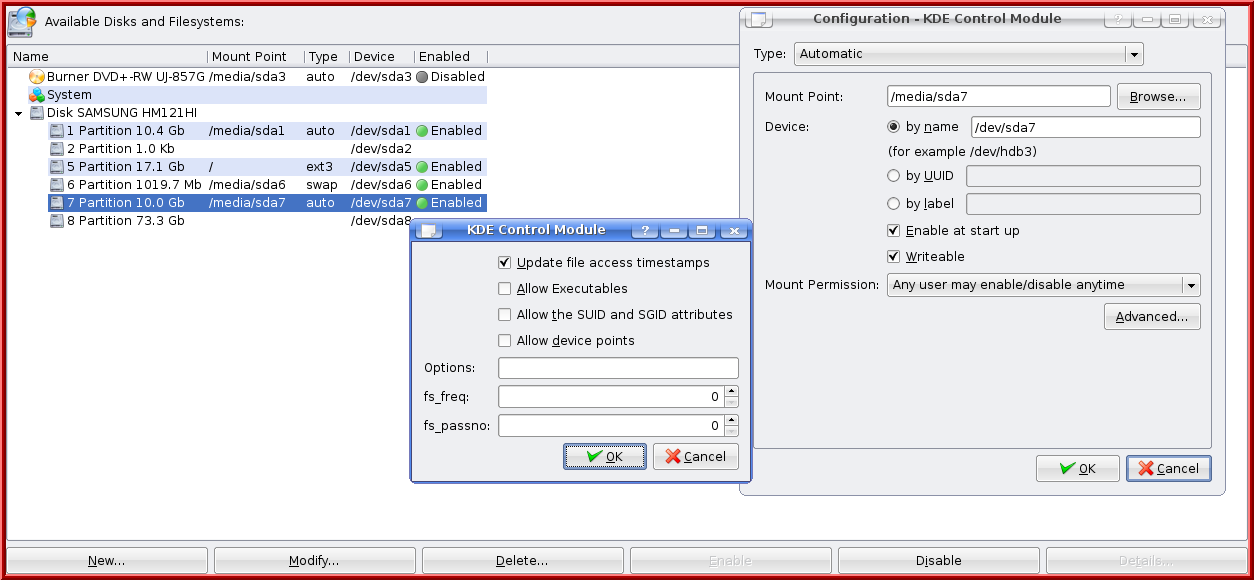This screenshot has height=580, width=1254.
Task: Toggle Update file access timestamps checkbox
Action: [x=505, y=263]
